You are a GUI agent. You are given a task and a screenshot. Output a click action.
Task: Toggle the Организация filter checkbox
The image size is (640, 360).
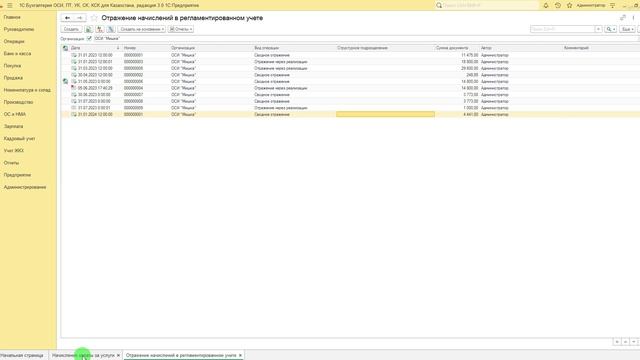click(x=89, y=38)
